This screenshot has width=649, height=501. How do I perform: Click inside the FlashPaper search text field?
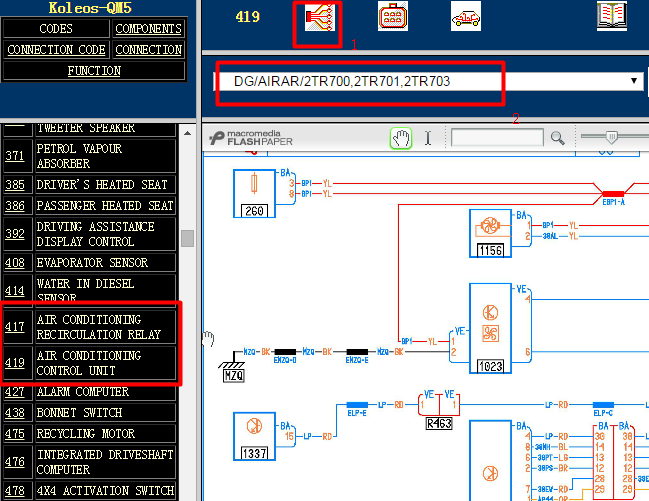[x=497, y=137]
